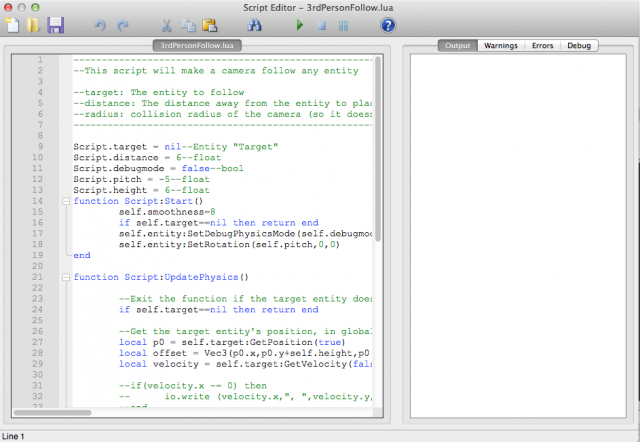Save the script with the floppy disk icon
This screenshot has height=442, width=640.
click(x=56, y=25)
